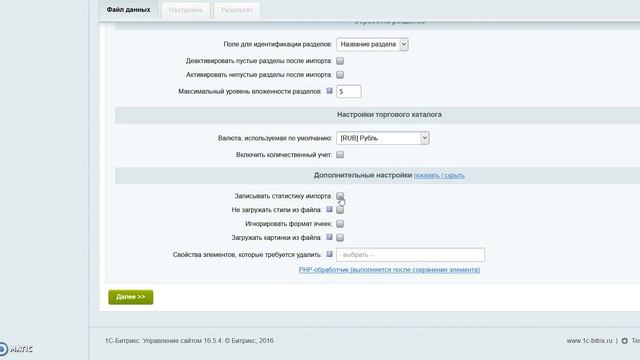Enable 'Загружать картинки из файла' checkbox
The image size is (640, 360).
tap(340, 238)
